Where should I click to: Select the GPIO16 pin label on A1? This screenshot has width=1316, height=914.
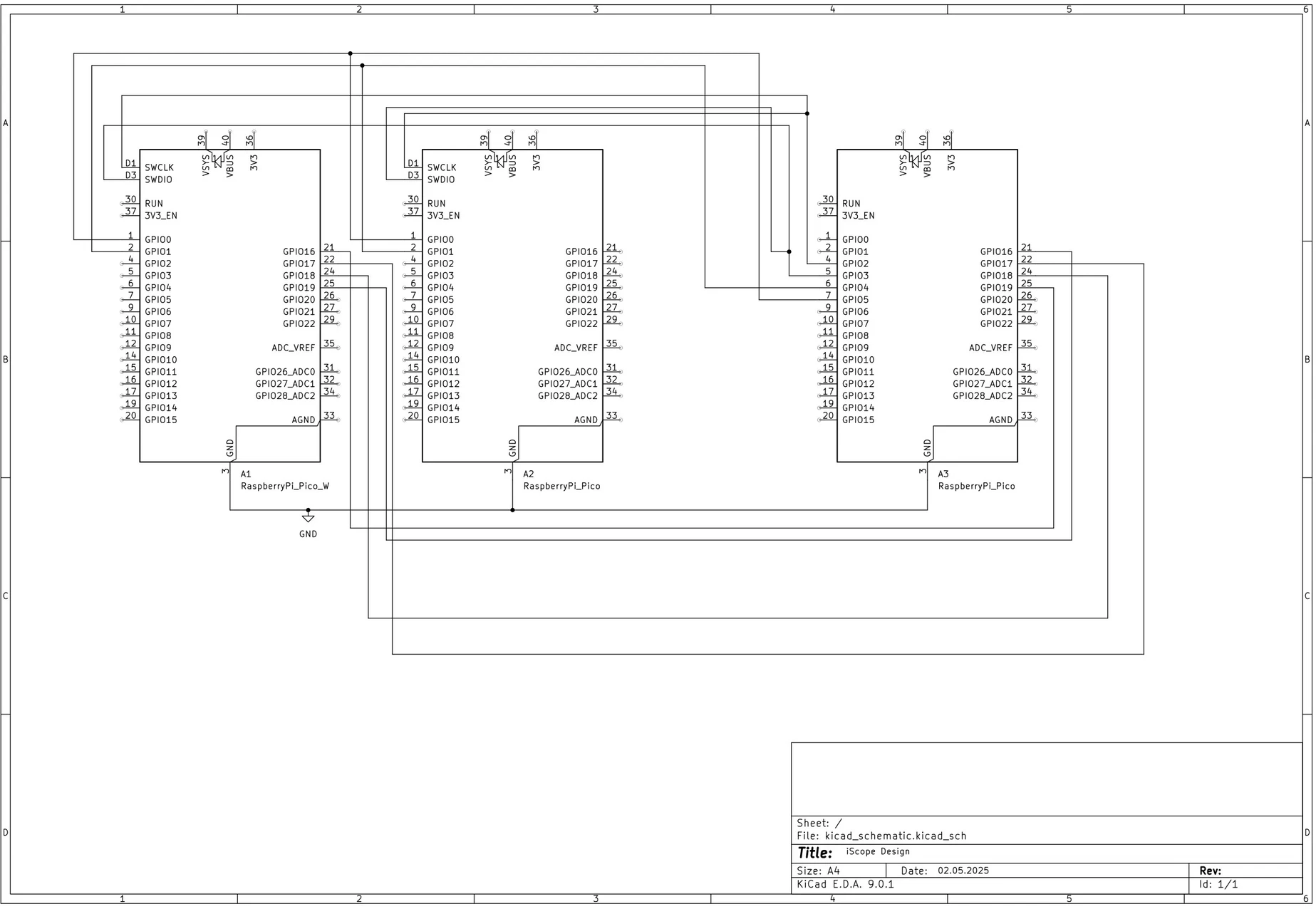coord(299,252)
